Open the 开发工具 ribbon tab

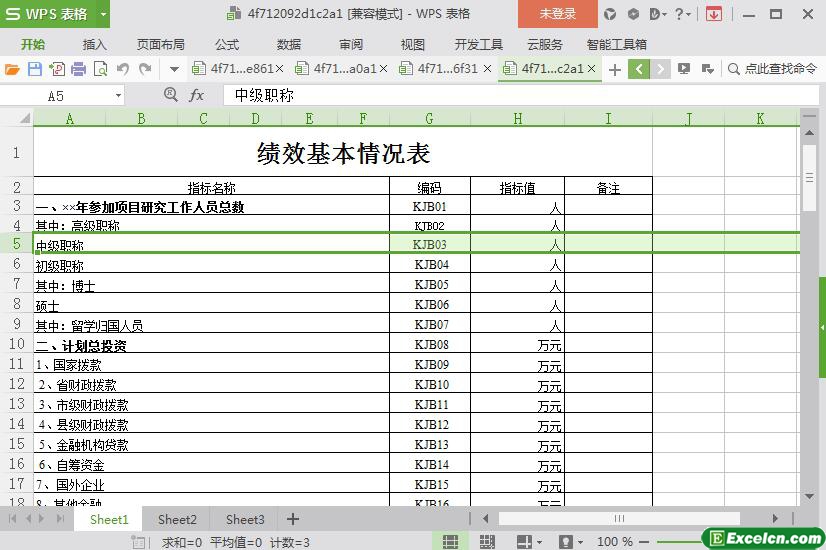(x=478, y=45)
